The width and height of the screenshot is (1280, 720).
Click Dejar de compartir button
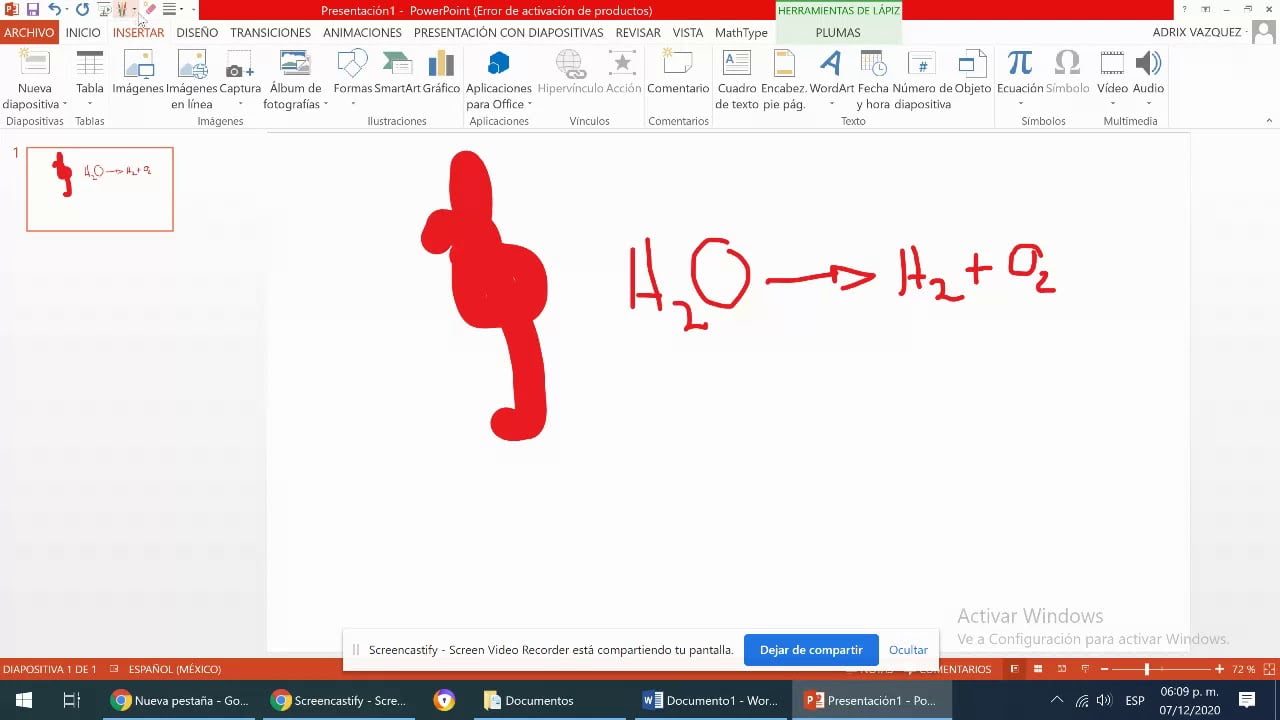[x=811, y=650]
